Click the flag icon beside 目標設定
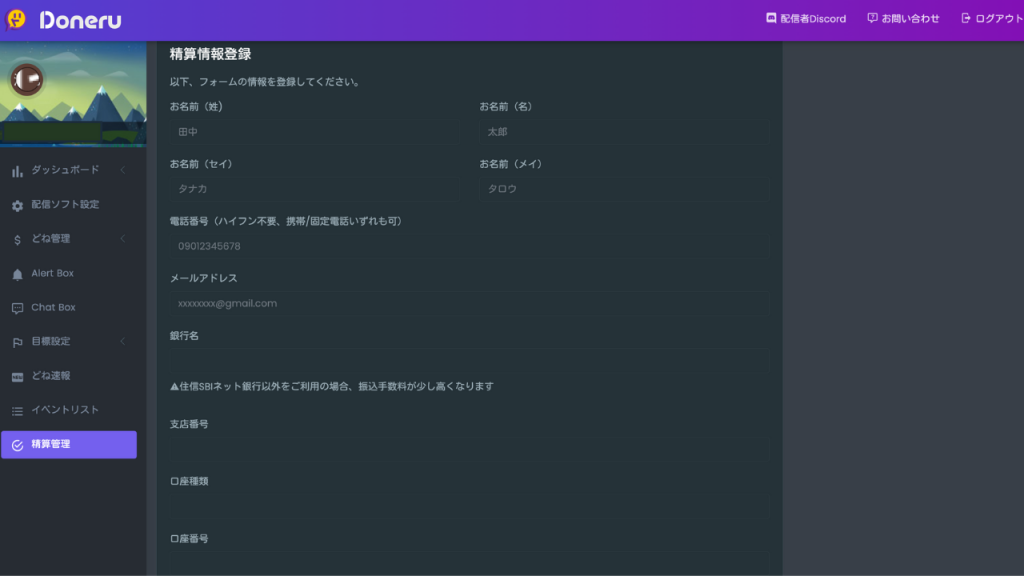This screenshot has height=576, width=1024. [x=17, y=341]
